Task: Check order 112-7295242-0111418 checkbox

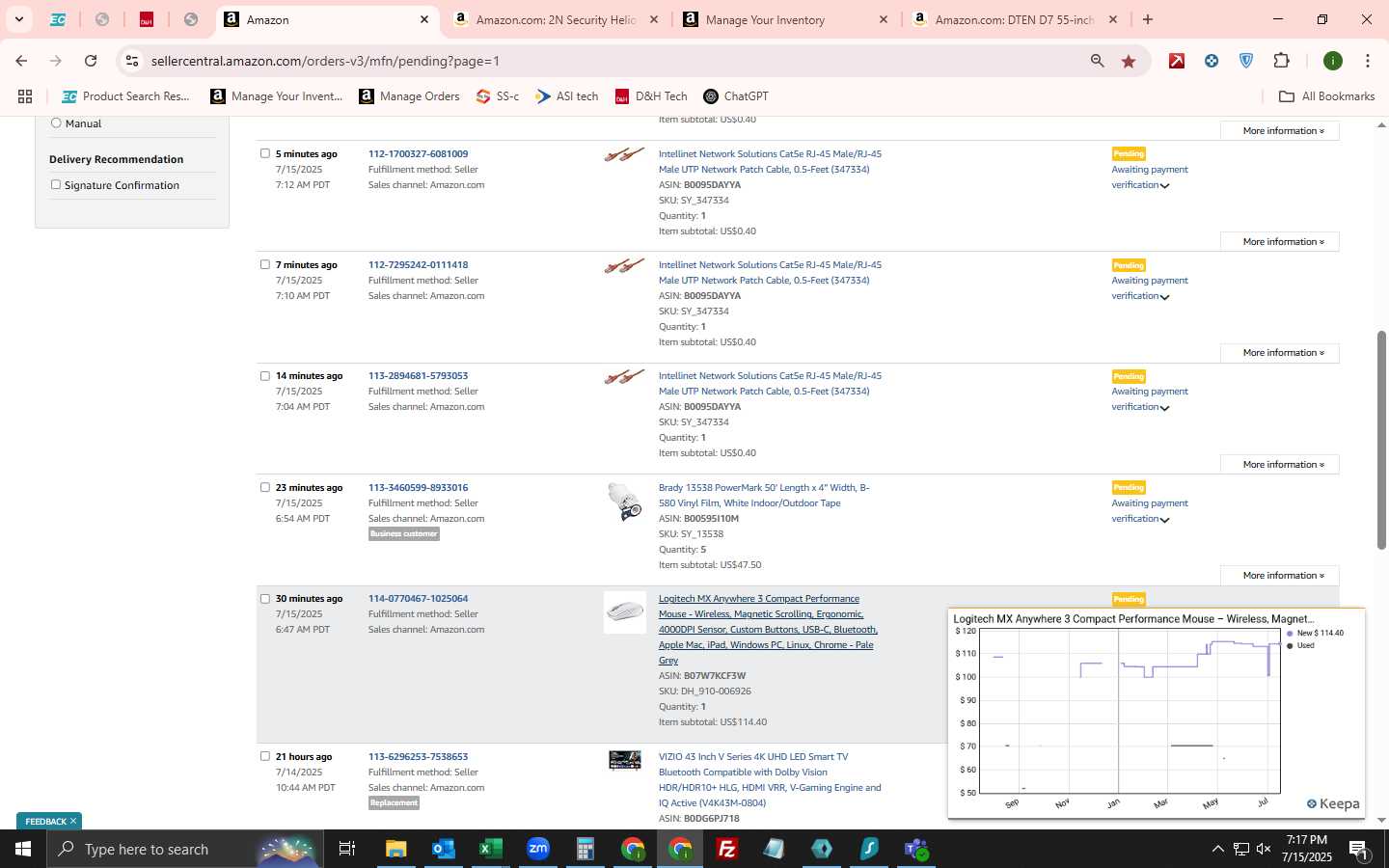Action: click(265, 264)
